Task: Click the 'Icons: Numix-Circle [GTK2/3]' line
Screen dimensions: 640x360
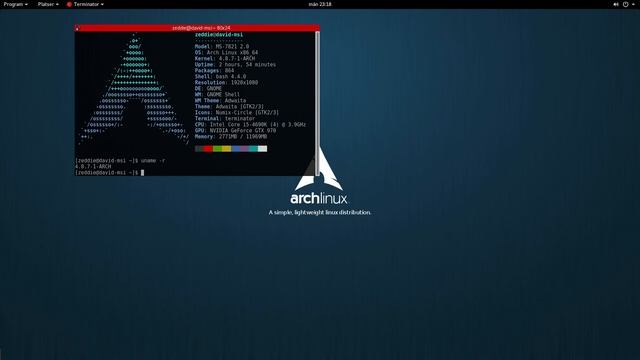Action: pos(237,112)
